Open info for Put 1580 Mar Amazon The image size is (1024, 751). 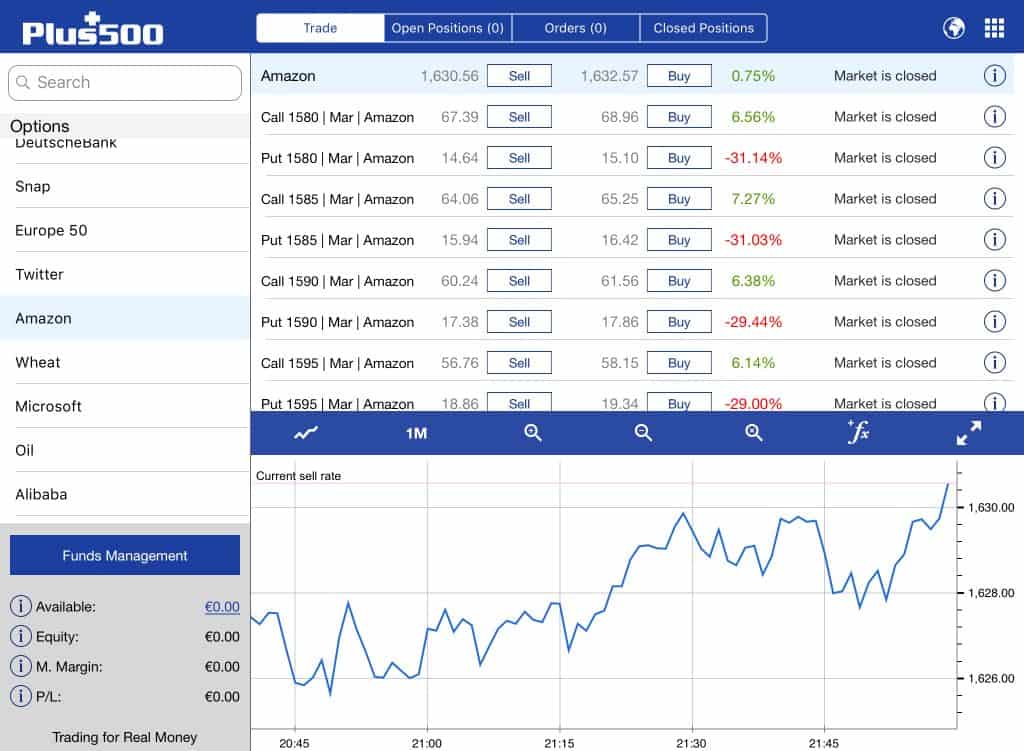pyautogui.click(x=994, y=157)
